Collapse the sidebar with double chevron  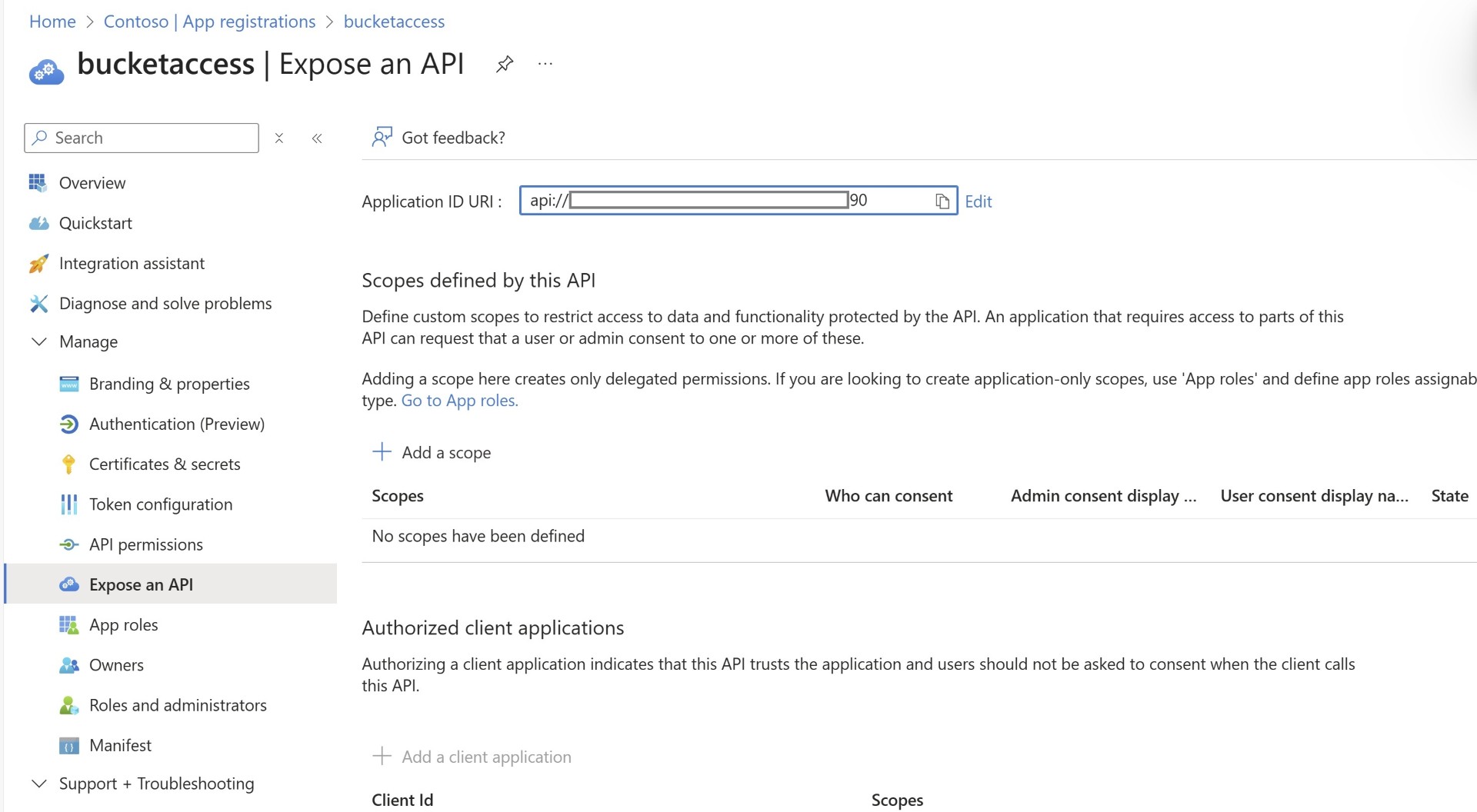(317, 138)
